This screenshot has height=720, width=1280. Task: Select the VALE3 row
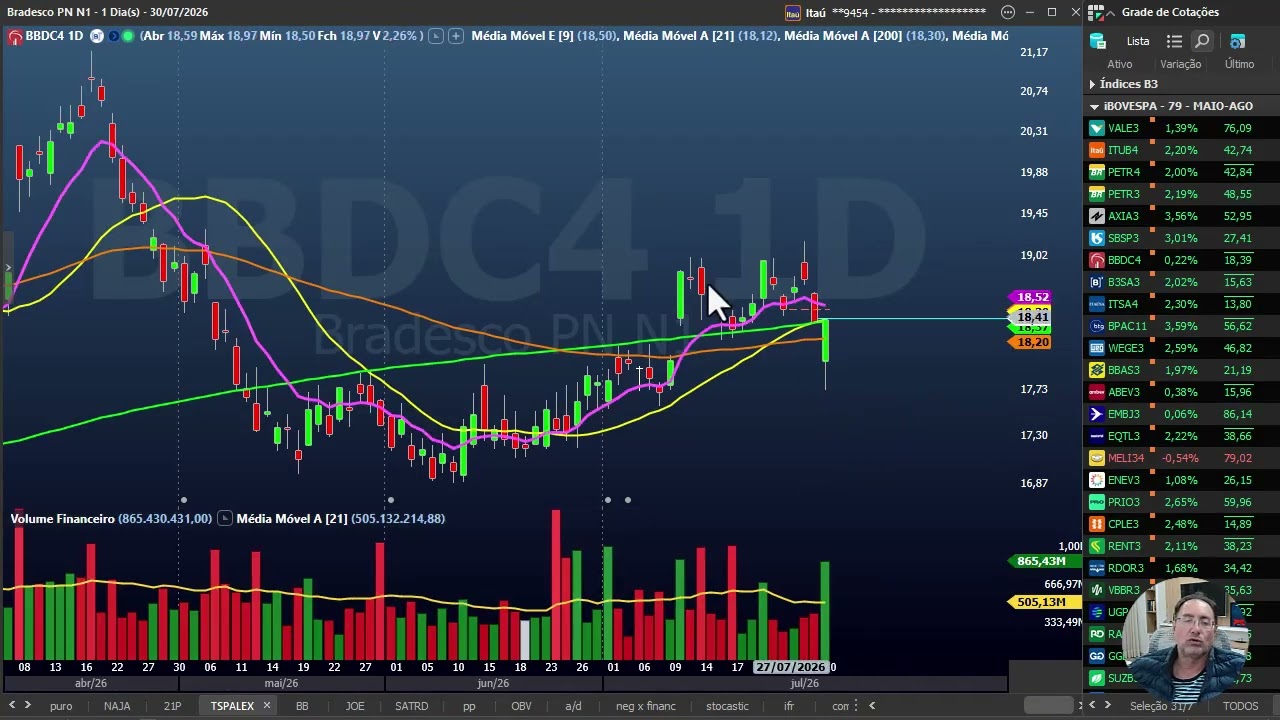tap(1182, 128)
